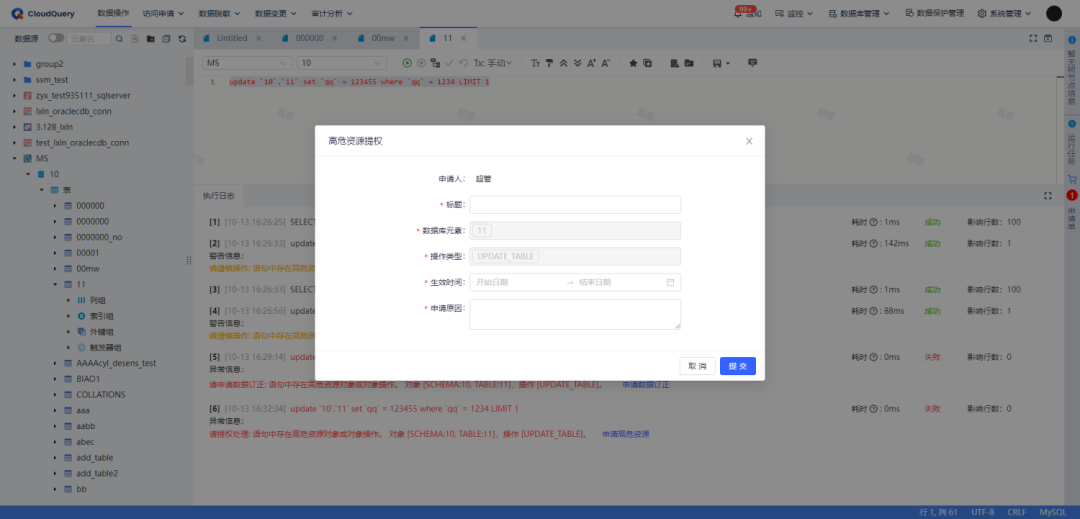The width and height of the screenshot is (1080, 519).
Task: Open the Tx 手动 transaction mode dropdown
Action: tap(492, 63)
